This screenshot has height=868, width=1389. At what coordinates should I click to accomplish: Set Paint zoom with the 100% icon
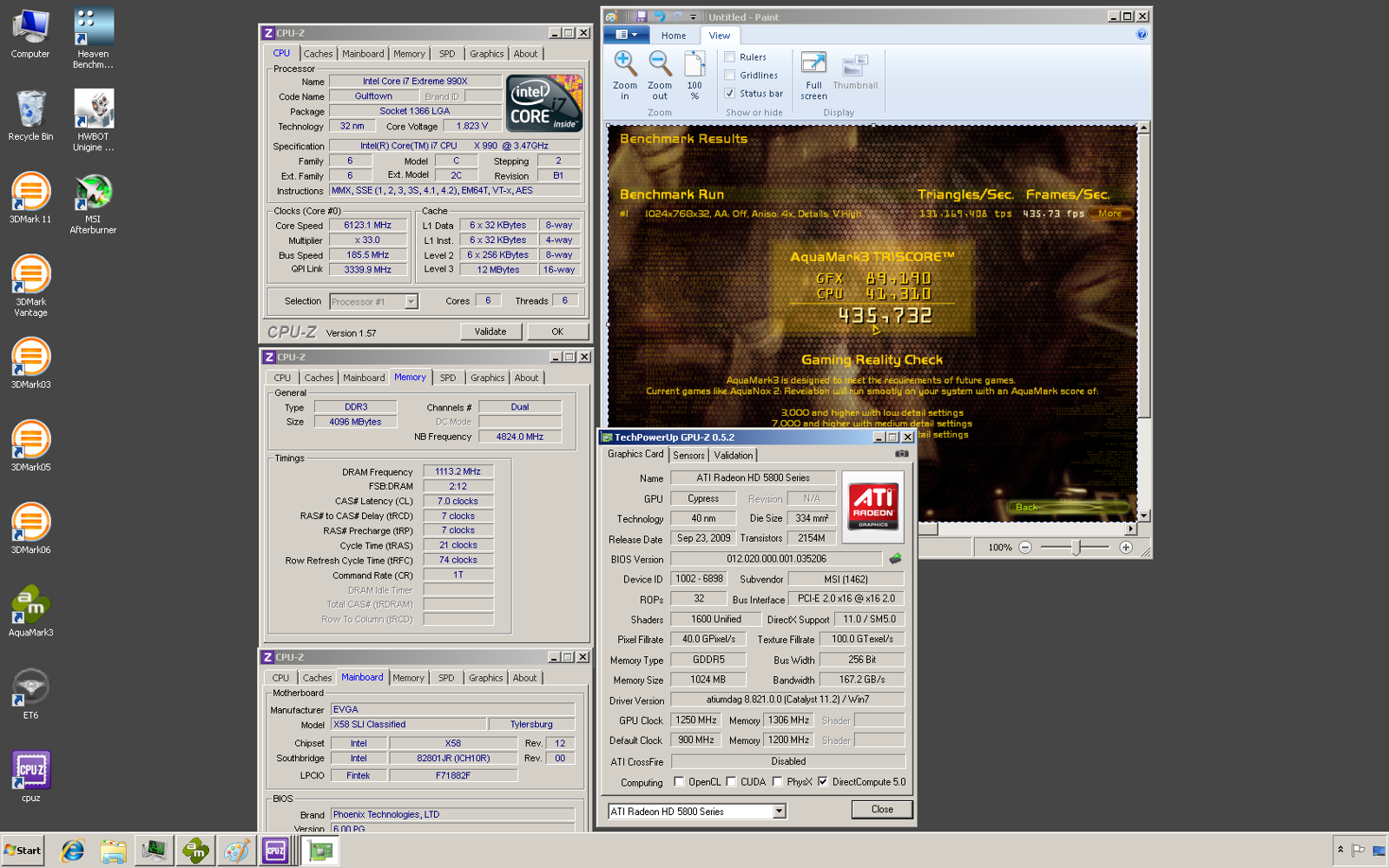tap(694, 75)
